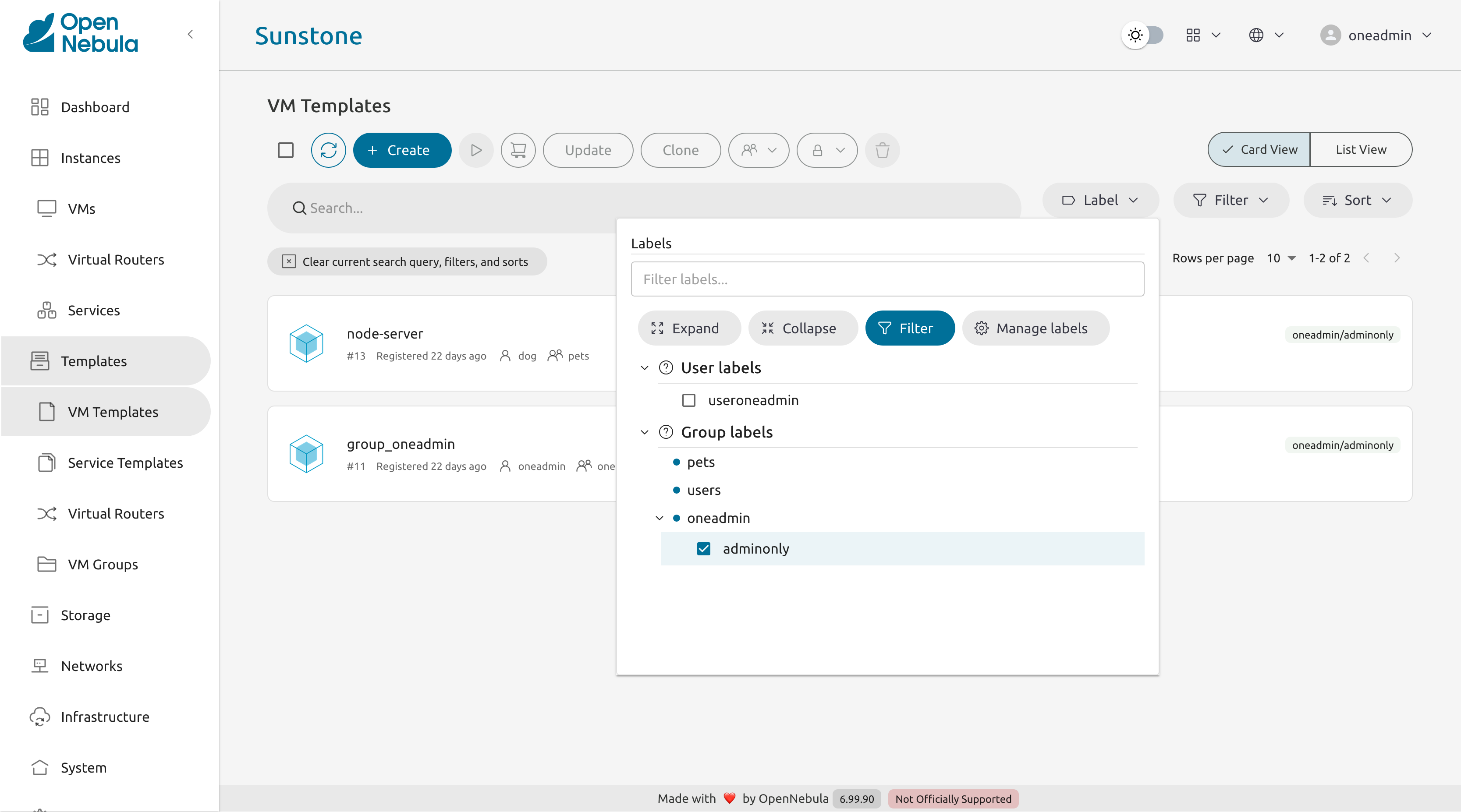Collapse the oneadmin group label tree
This screenshot has height=812, width=1461.
[659, 518]
